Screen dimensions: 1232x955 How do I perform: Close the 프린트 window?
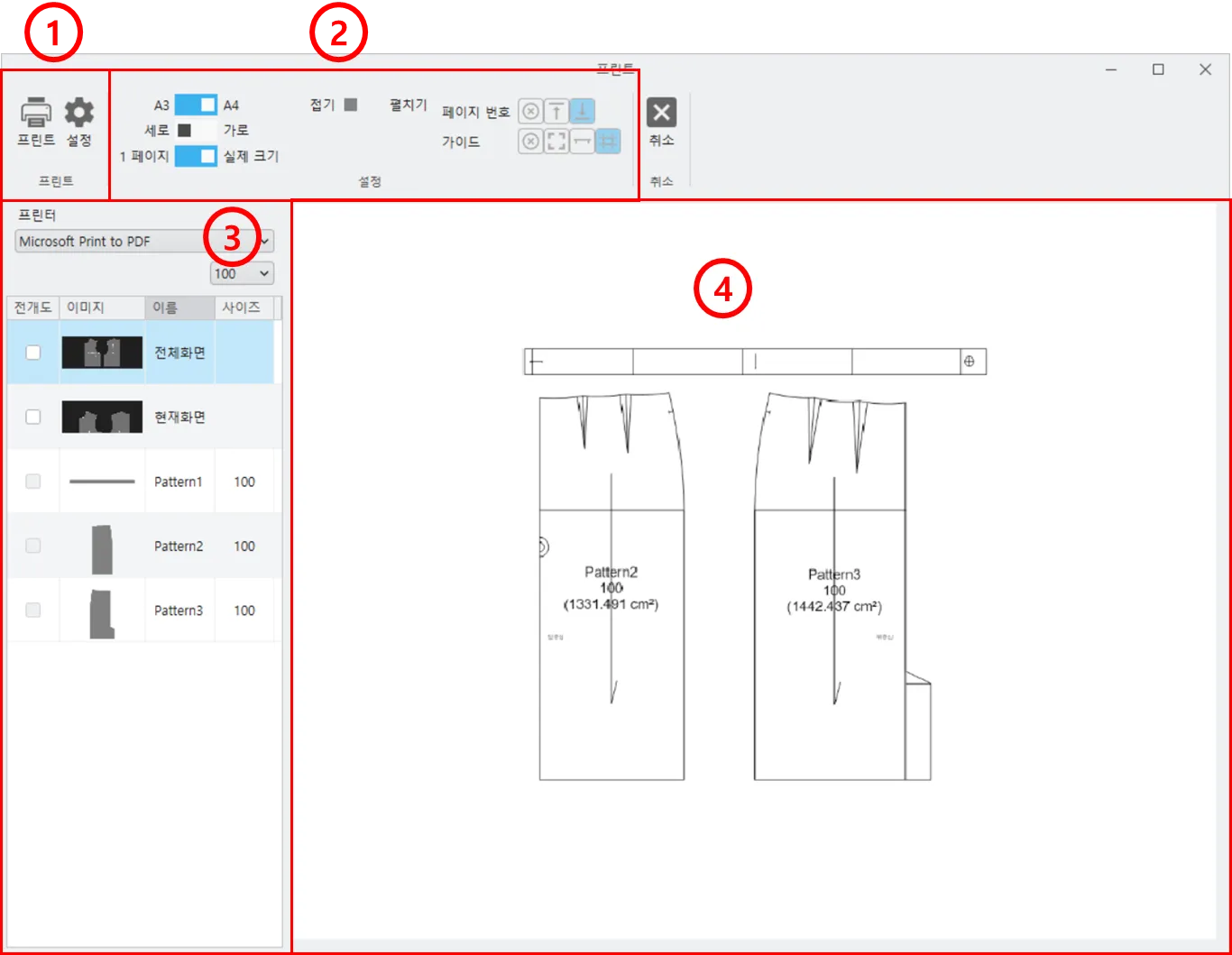point(1205,69)
